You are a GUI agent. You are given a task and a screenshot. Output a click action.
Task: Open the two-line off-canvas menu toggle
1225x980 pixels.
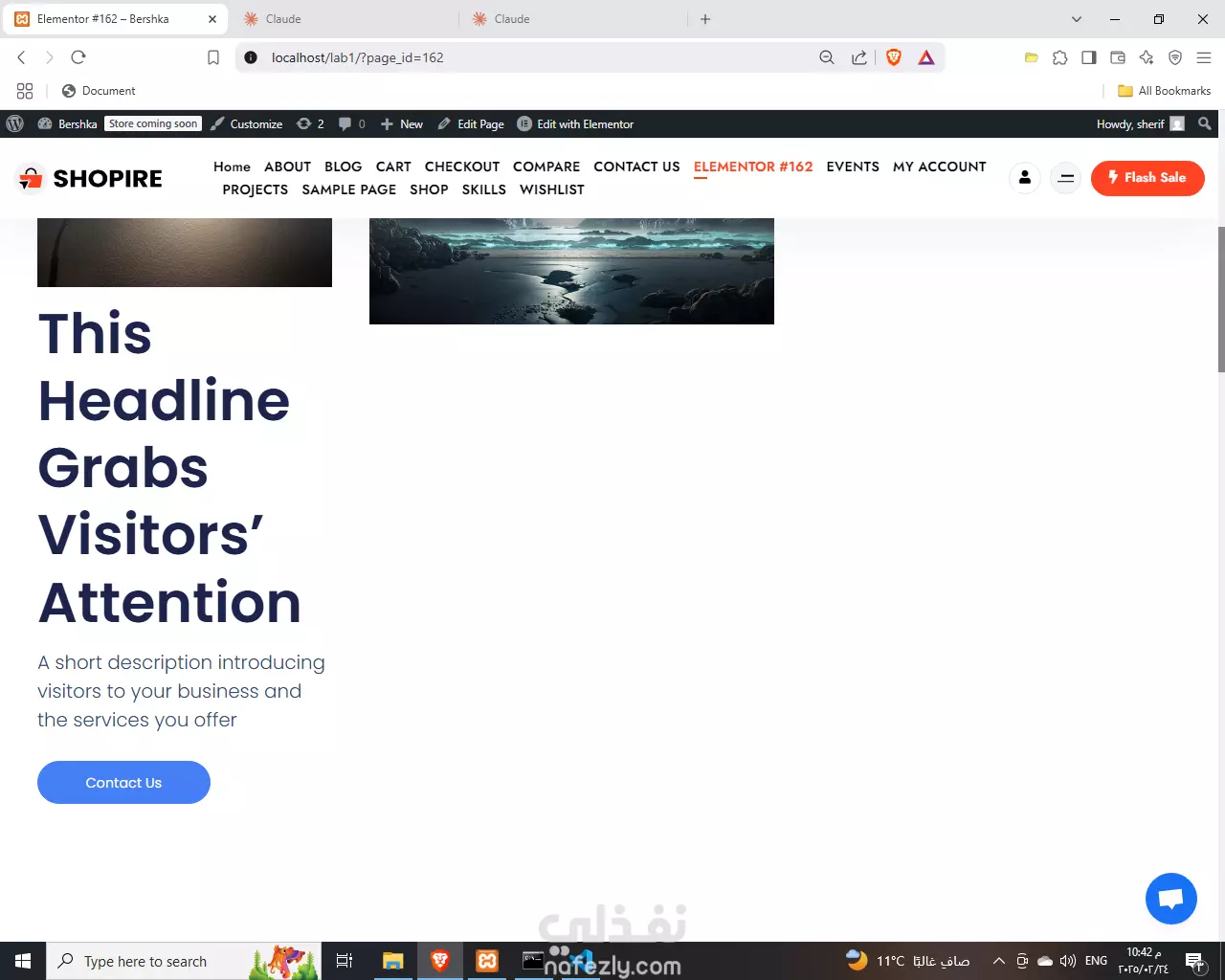[1065, 178]
